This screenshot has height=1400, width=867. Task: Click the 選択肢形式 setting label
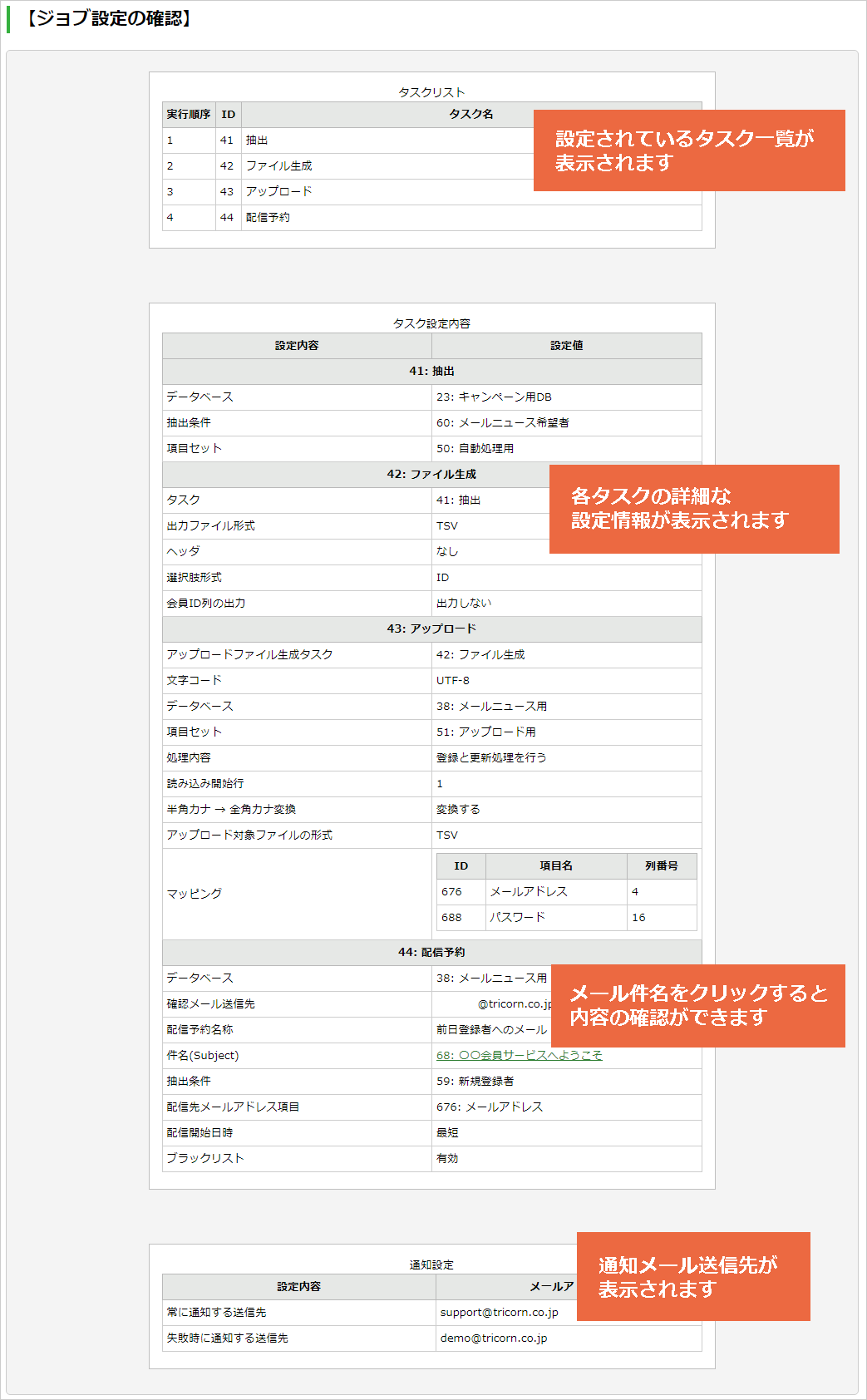click(194, 578)
